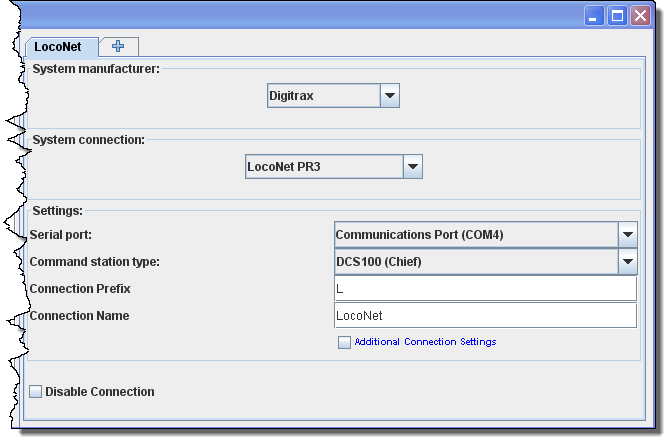Image resolution: width=672 pixels, height=445 pixels.
Task: Click the Disable Connection label text
Action: click(100, 392)
